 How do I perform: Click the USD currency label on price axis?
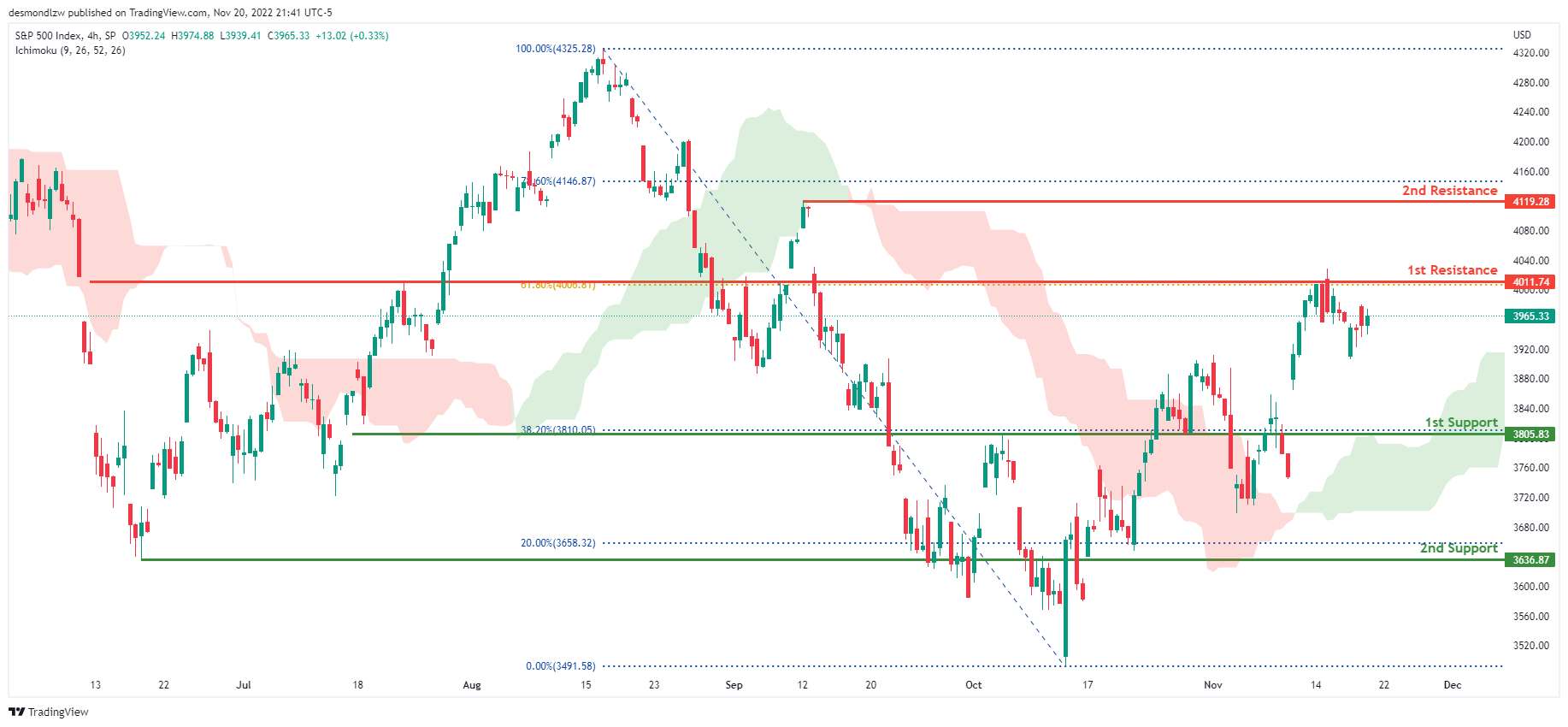pos(1522,35)
